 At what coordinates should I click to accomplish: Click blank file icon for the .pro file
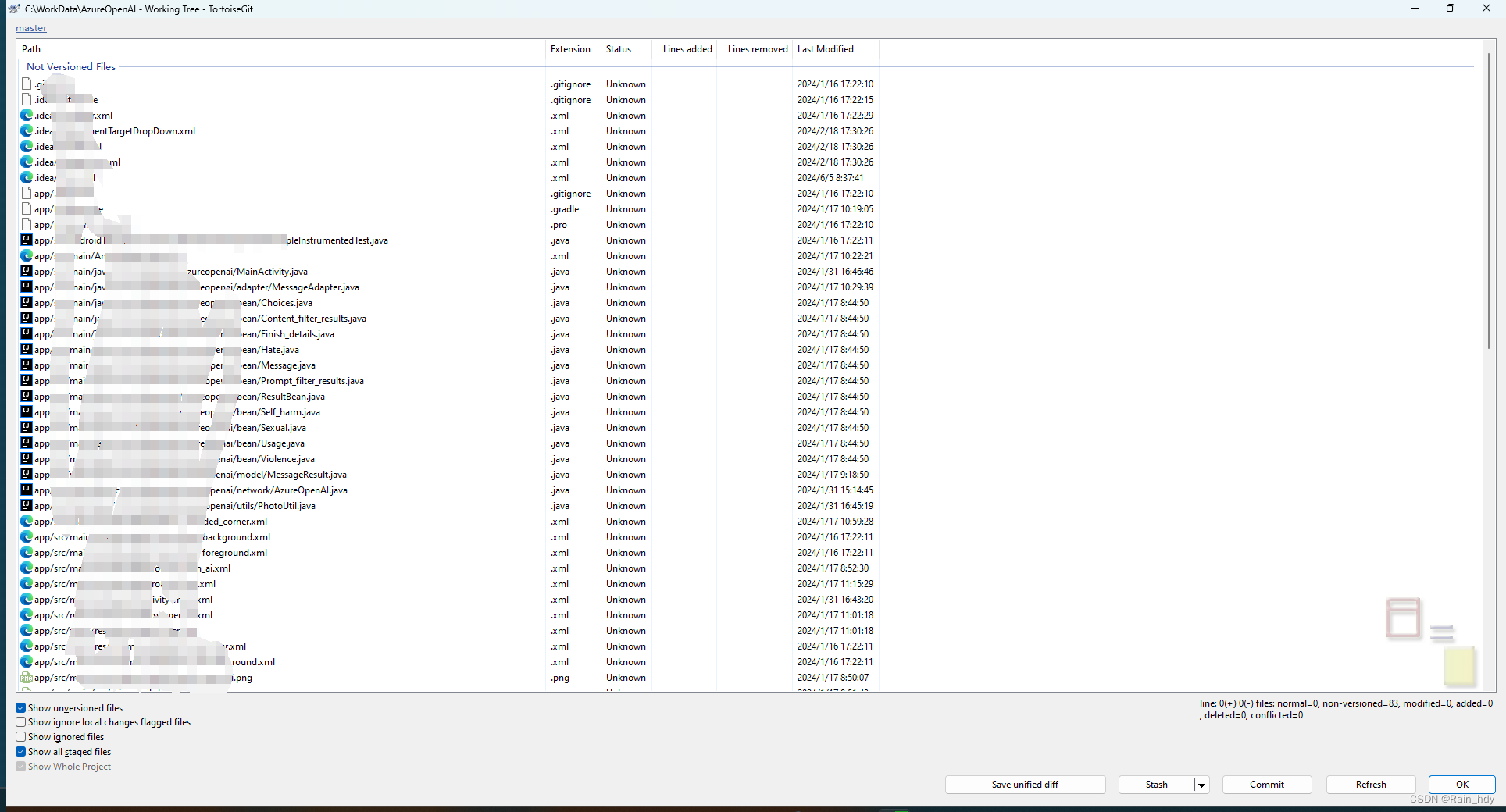coord(27,225)
